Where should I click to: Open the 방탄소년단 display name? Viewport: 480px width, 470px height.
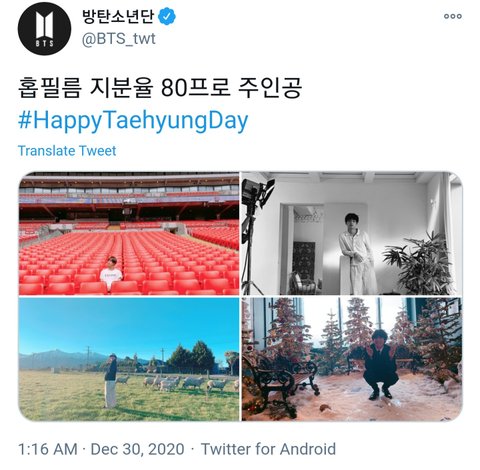[x=118, y=16]
